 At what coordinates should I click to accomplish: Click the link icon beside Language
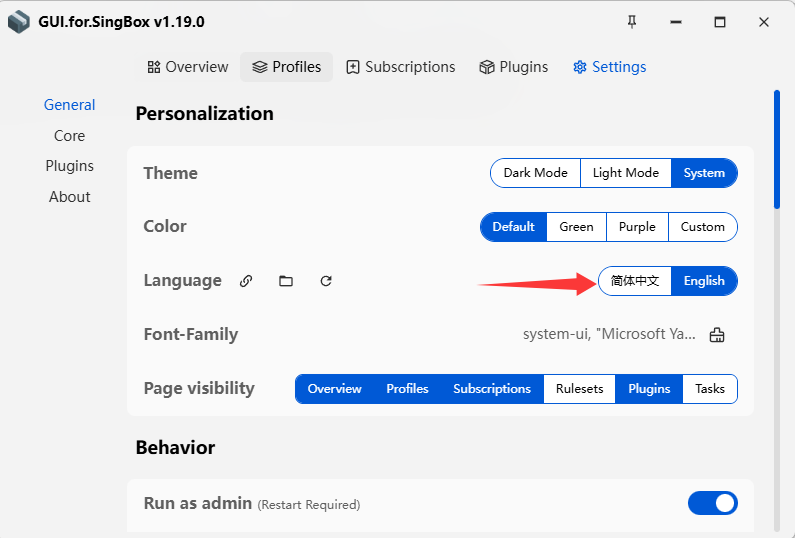(246, 281)
